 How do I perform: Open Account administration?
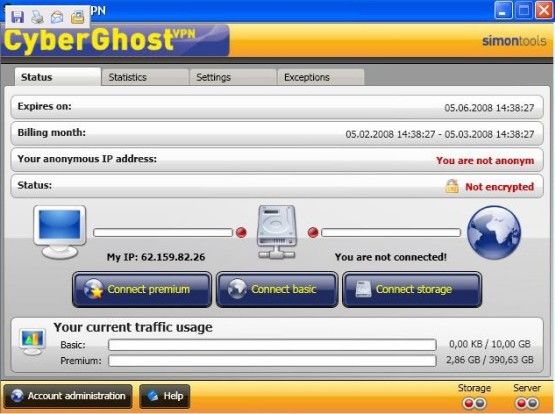tap(68, 396)
